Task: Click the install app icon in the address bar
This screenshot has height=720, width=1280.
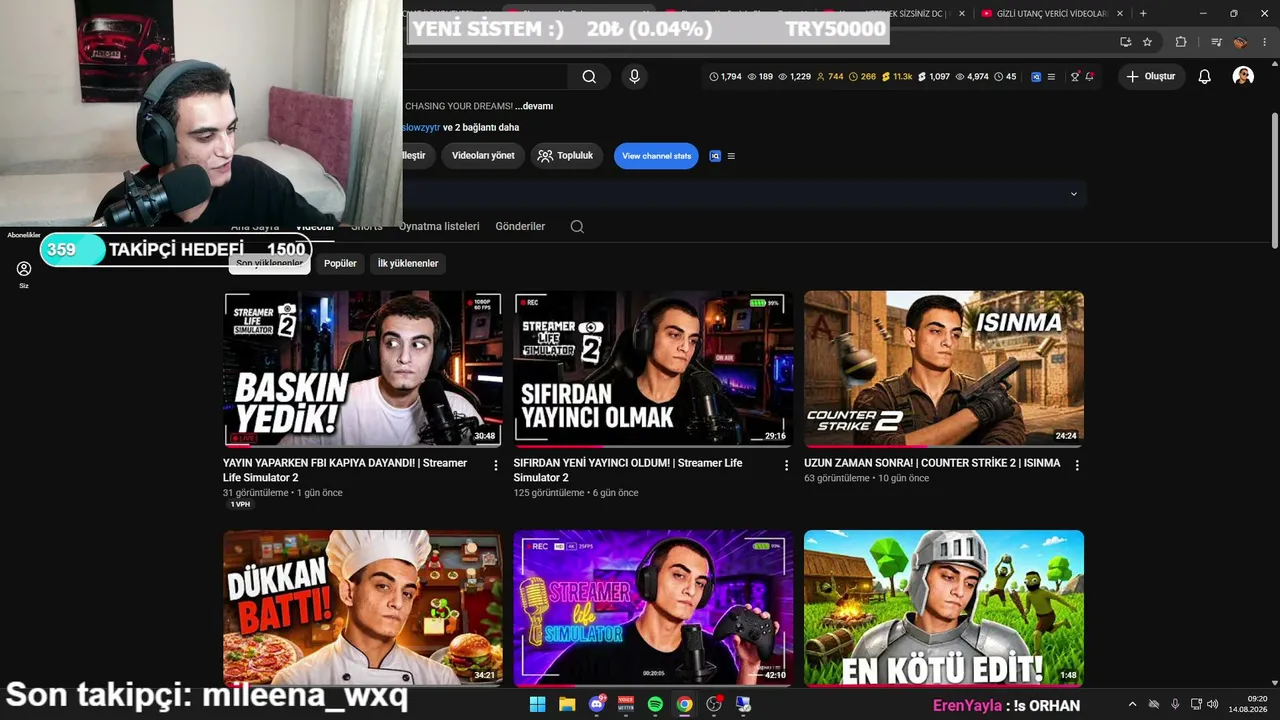Action: point(1125,42)
